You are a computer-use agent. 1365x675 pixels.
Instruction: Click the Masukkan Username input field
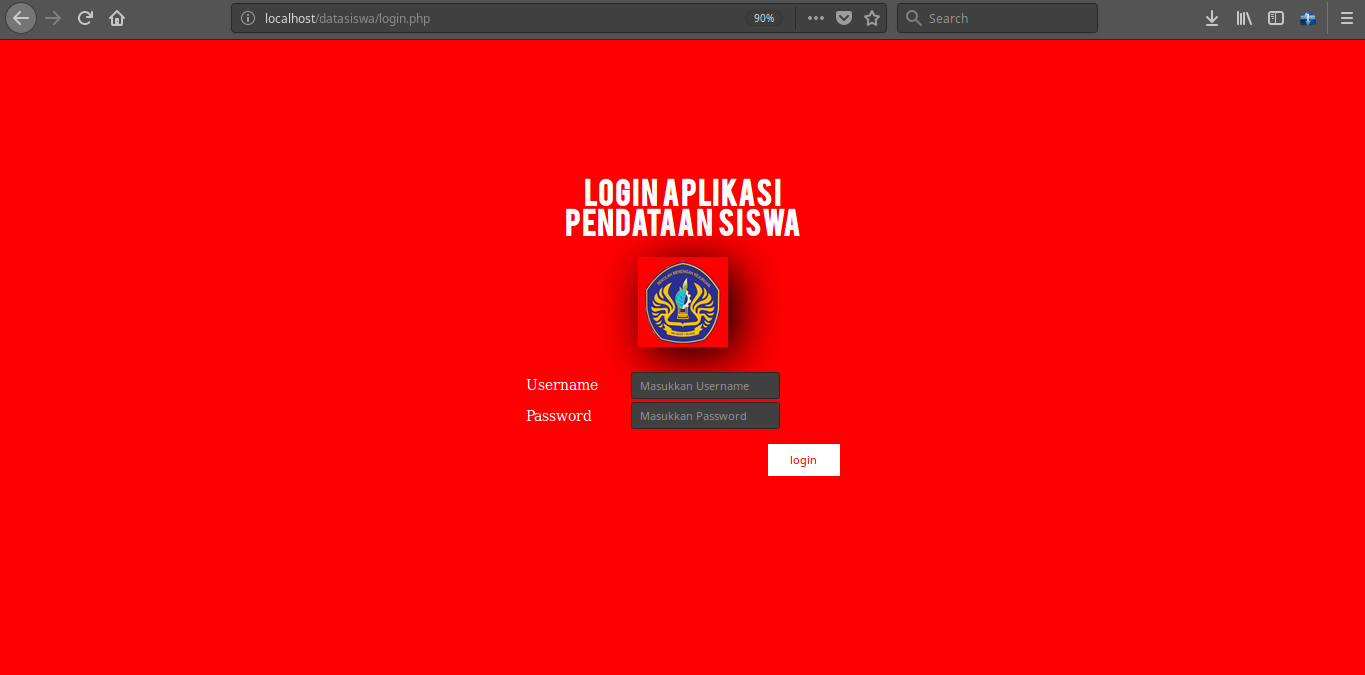click(705, 385)
